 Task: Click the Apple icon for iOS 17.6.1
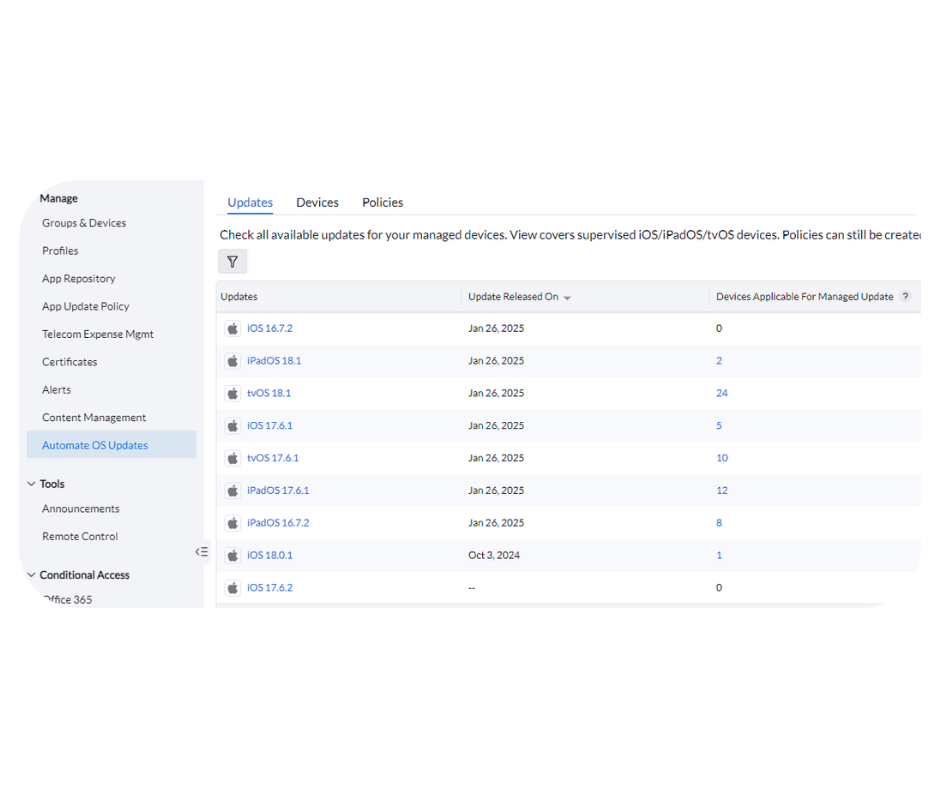pyautogui.click(x=233, y=426)
